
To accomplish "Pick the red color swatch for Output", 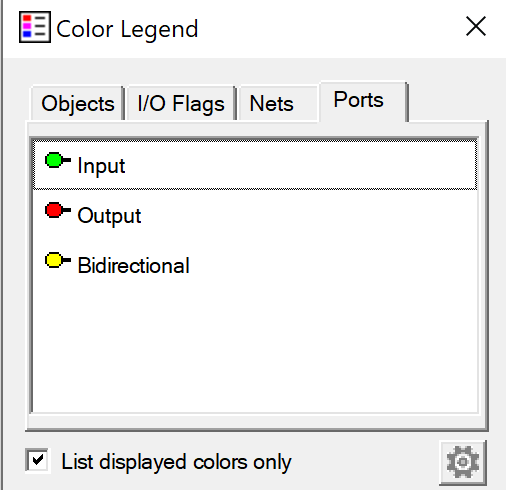I will coord(54,210).
